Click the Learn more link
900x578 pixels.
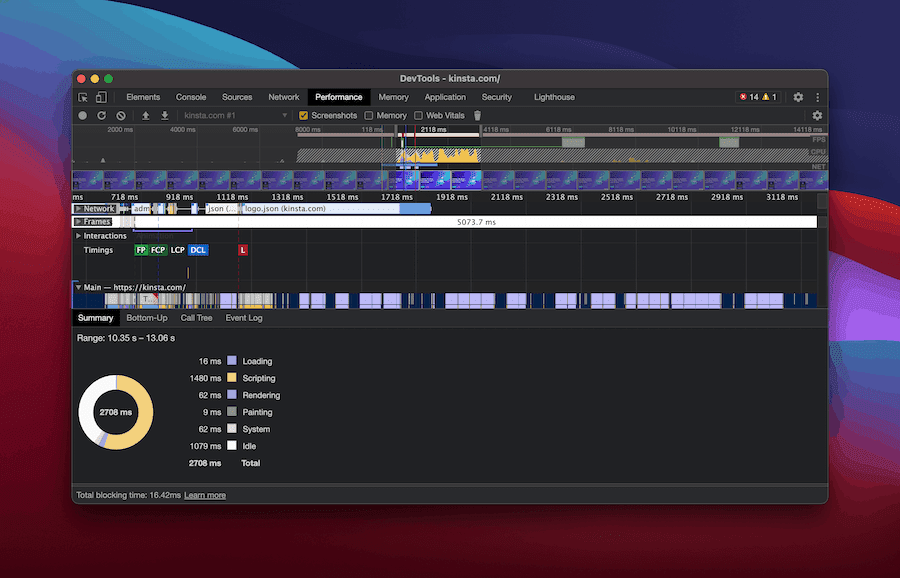pos(204,494)
